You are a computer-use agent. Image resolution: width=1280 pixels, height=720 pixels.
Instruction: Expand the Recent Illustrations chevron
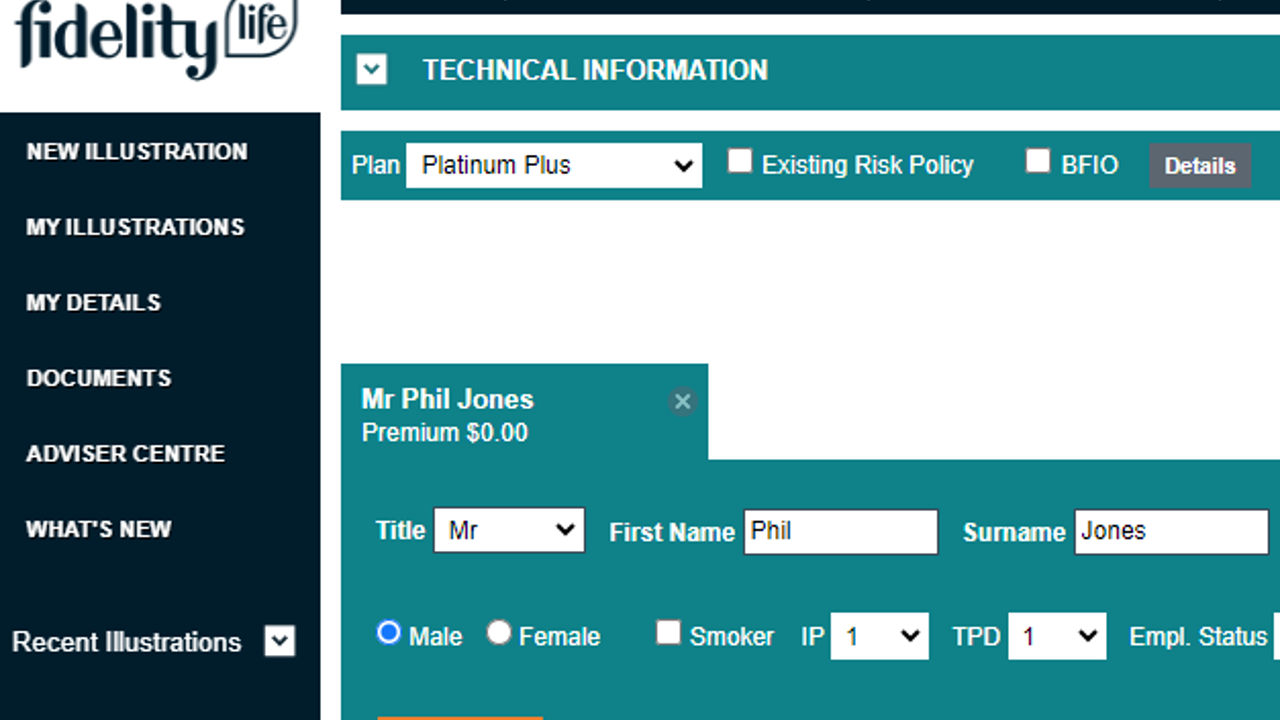pos(280,641)
